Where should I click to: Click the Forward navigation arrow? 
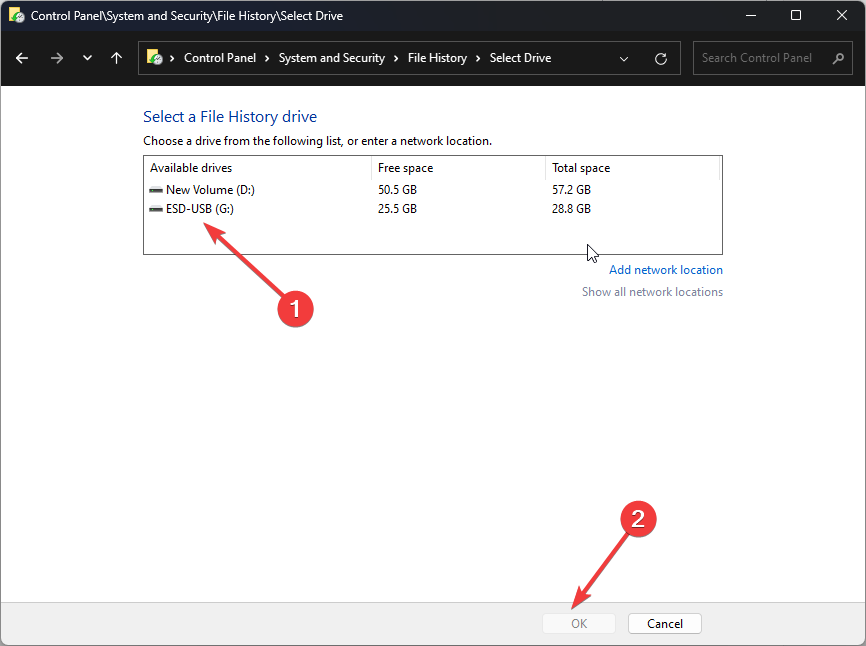click(56, 58)
